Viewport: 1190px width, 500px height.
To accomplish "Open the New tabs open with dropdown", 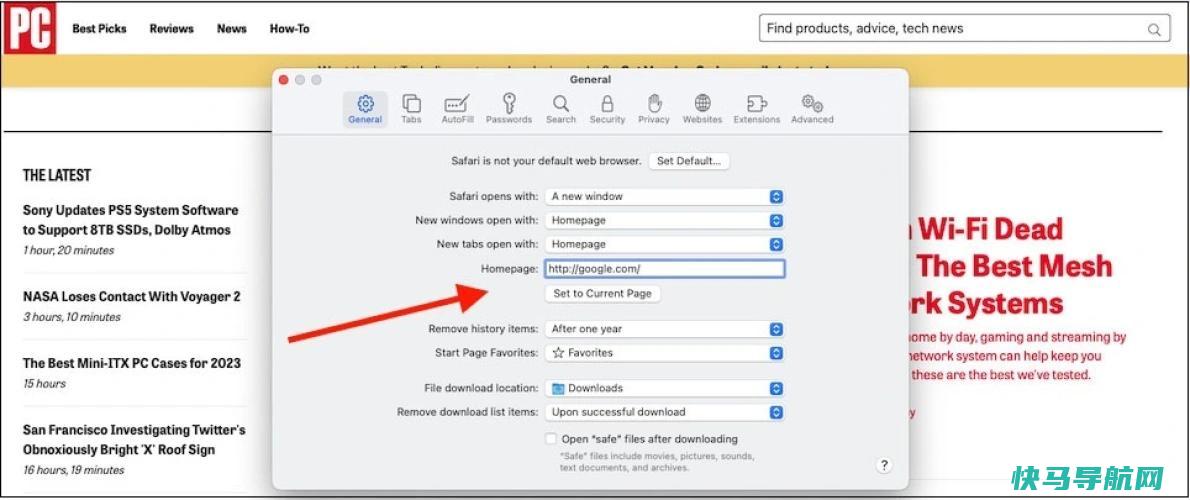I will [664, 244].
